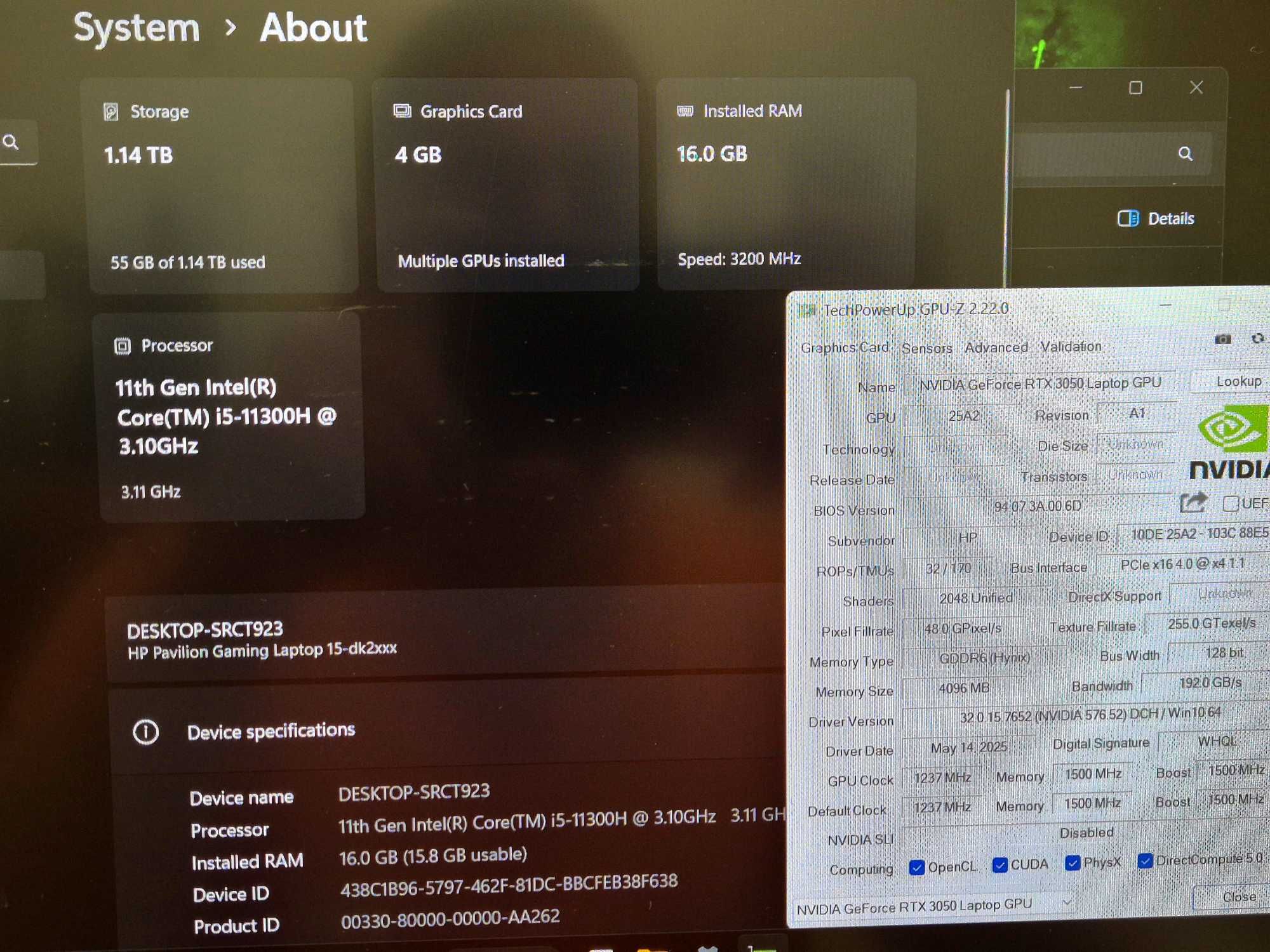Click the Device ID value 438C1B96-5797-462F
This screenshot has width=1270, height=952.
click(509, 885)
